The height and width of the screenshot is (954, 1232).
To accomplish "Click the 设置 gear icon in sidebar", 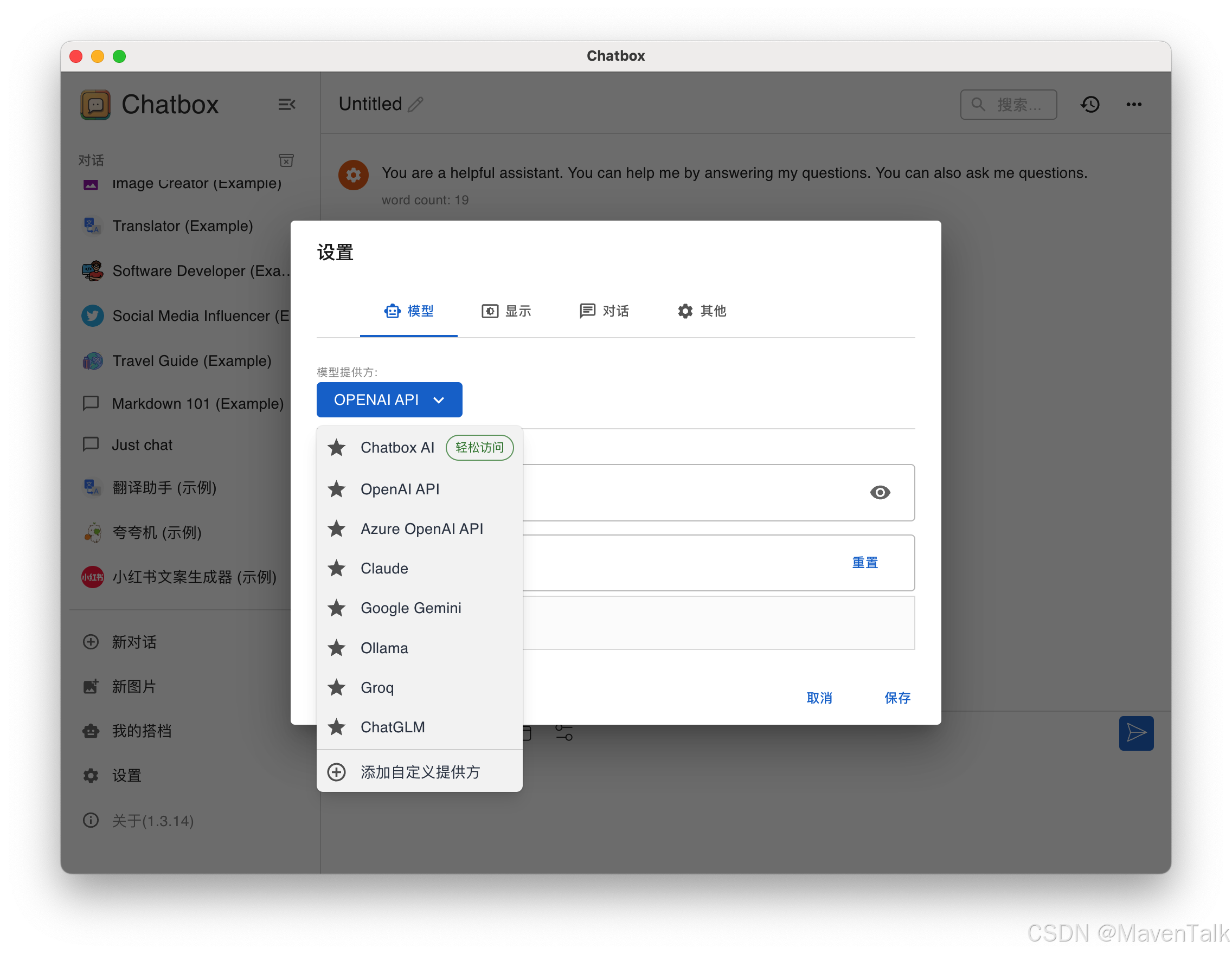I will pyautogui.click(x=91, y=775).
